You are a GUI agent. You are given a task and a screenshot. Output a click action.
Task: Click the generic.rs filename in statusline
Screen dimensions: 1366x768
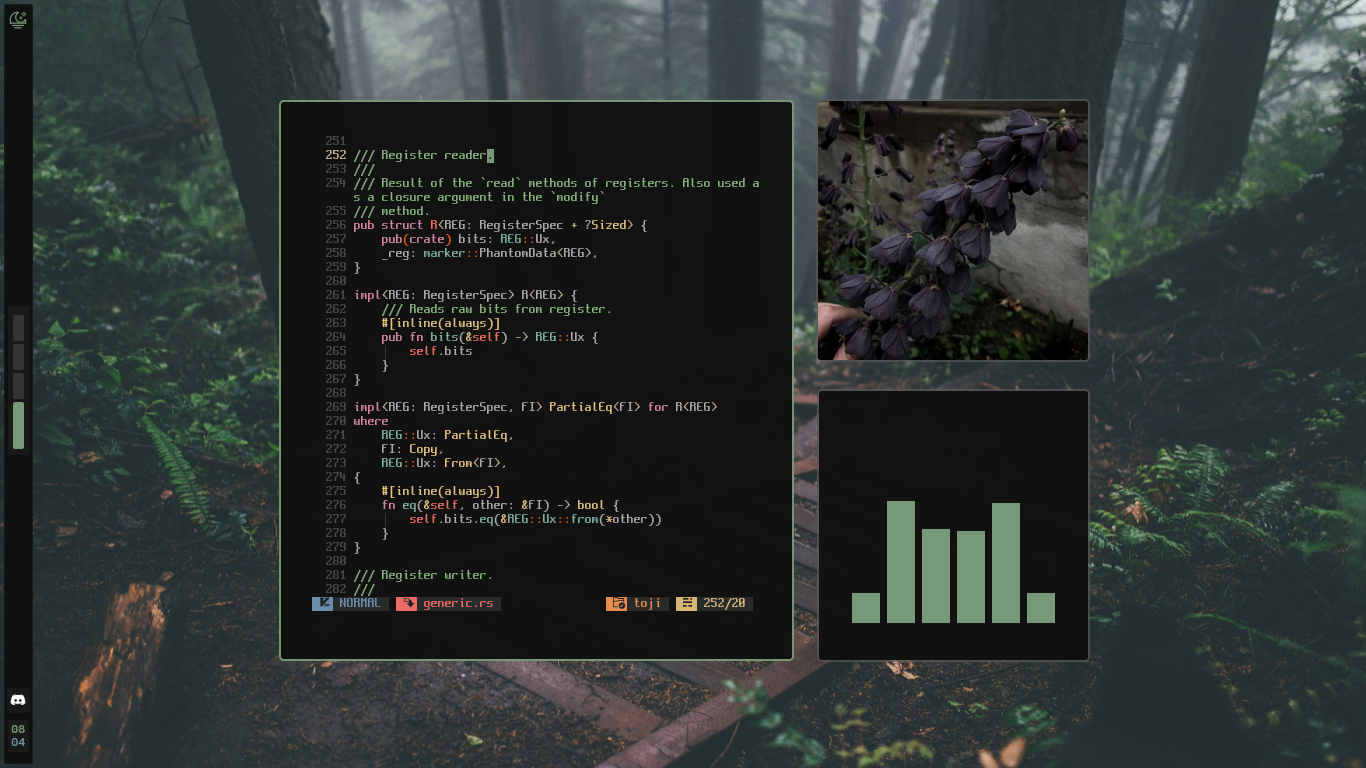(x=458, y=604)
